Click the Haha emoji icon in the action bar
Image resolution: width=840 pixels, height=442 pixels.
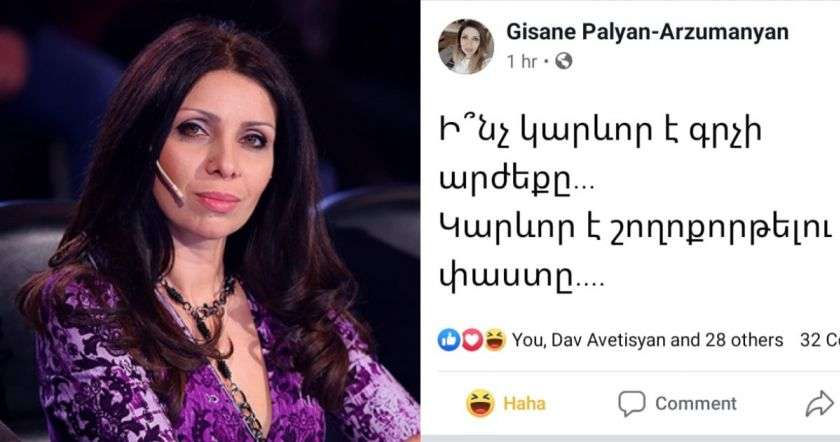481,403
